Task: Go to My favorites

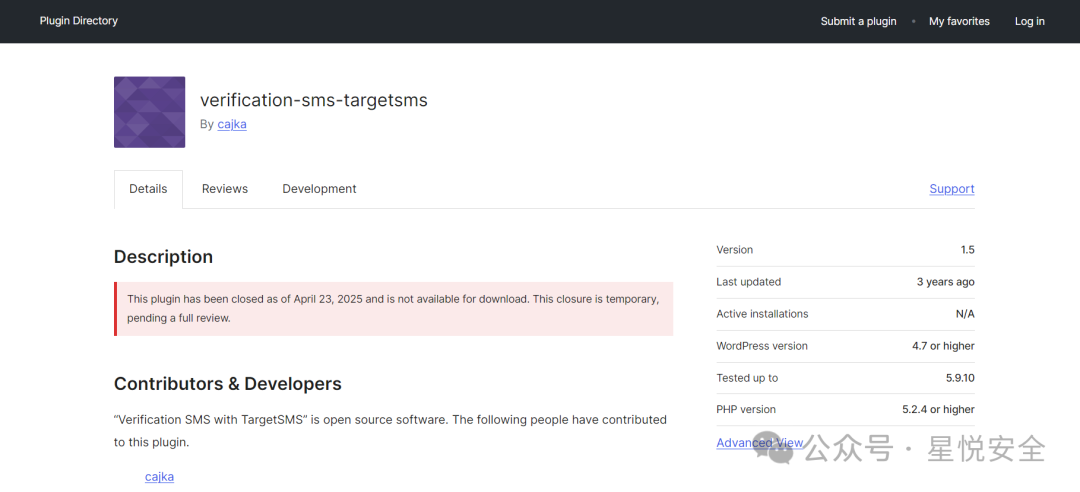Action: pyautogui.click(x=959, y=21)
